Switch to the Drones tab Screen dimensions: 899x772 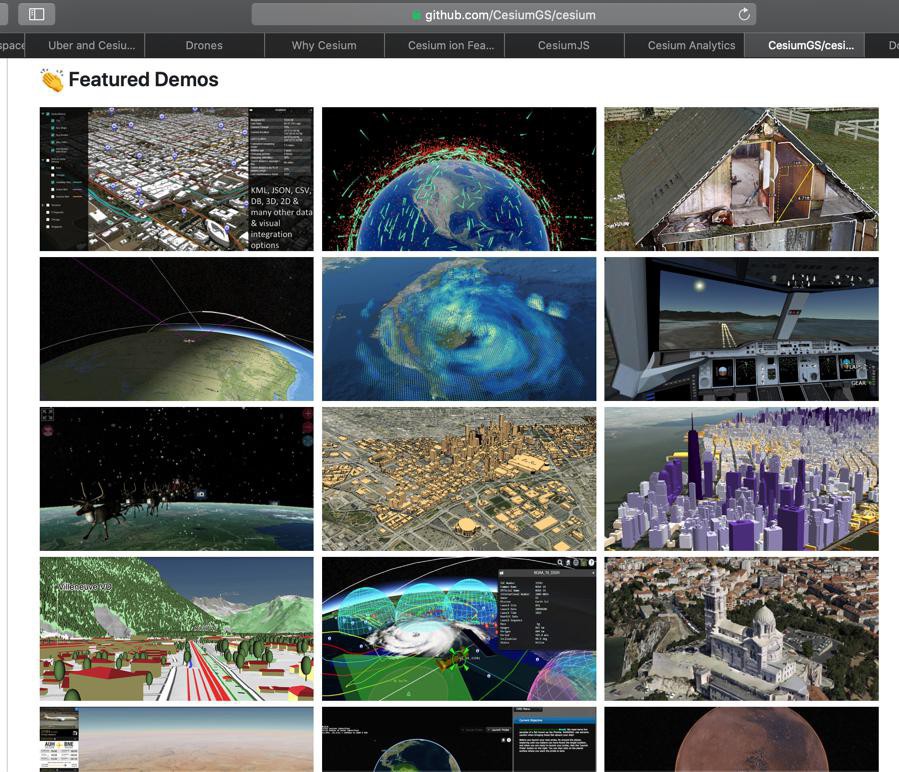coord(204,45)
